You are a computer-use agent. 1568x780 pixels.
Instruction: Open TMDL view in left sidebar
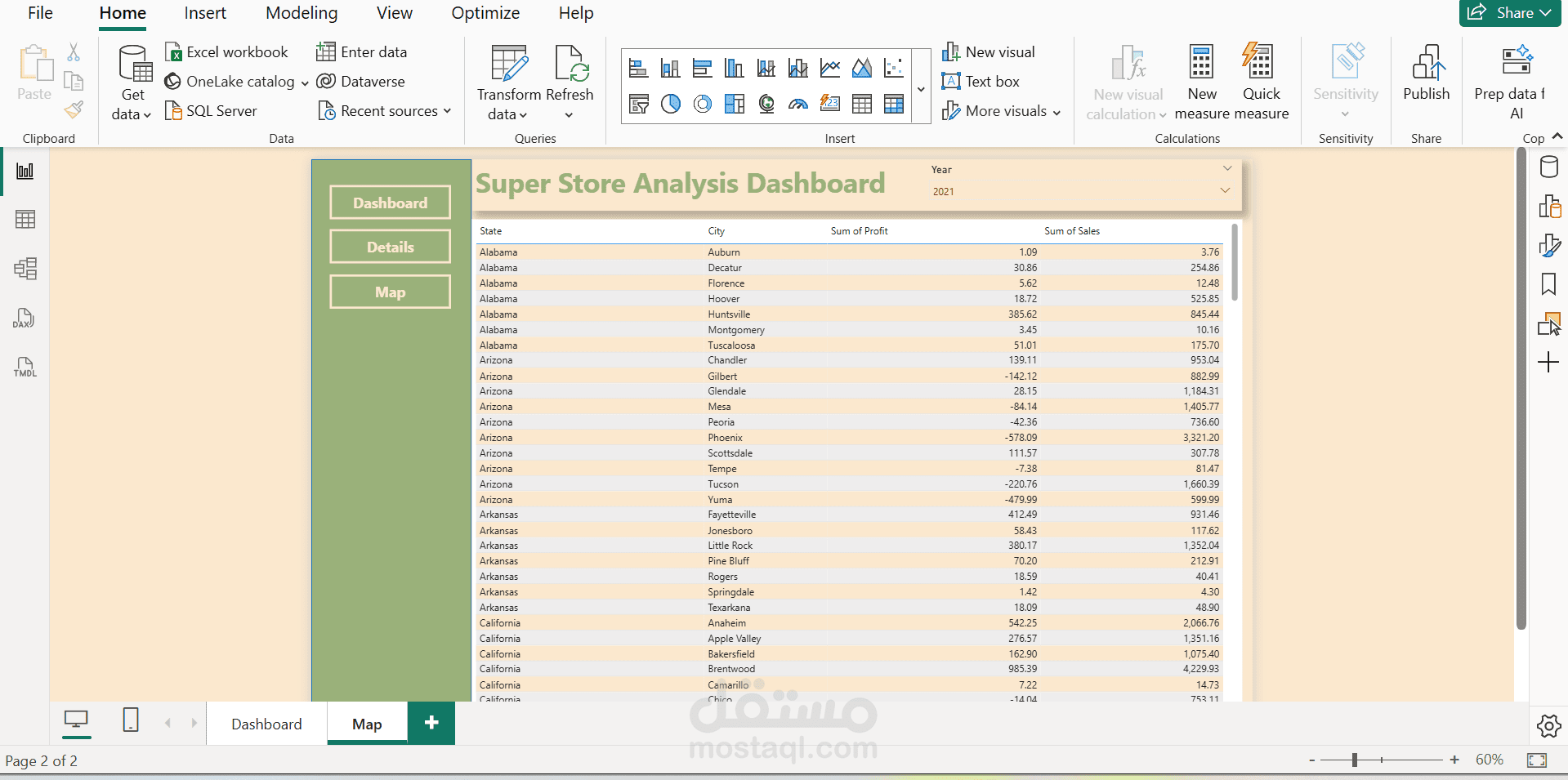click(x=25, y=368)
